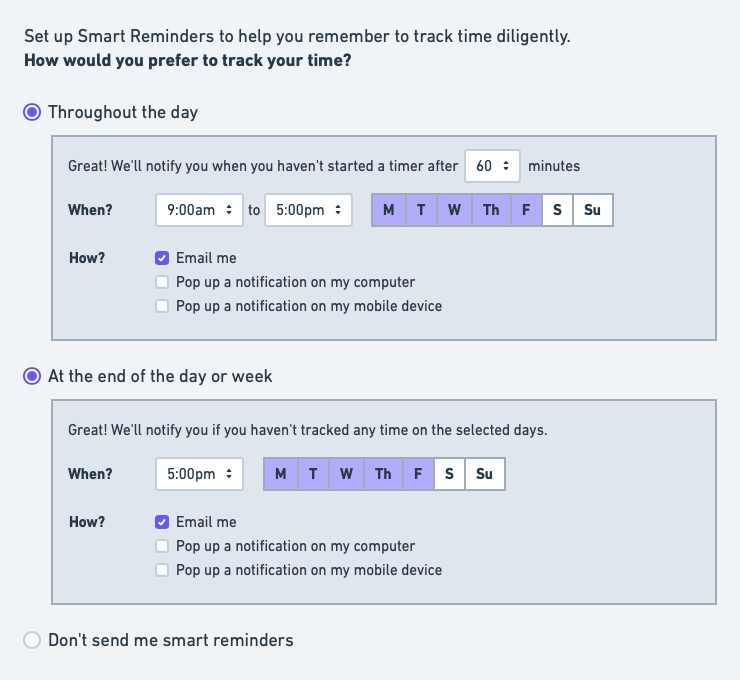Toggle Wednesday in the Throughout the day section
The width and height of the screenshot is (740, 680).
coord(454,210)
